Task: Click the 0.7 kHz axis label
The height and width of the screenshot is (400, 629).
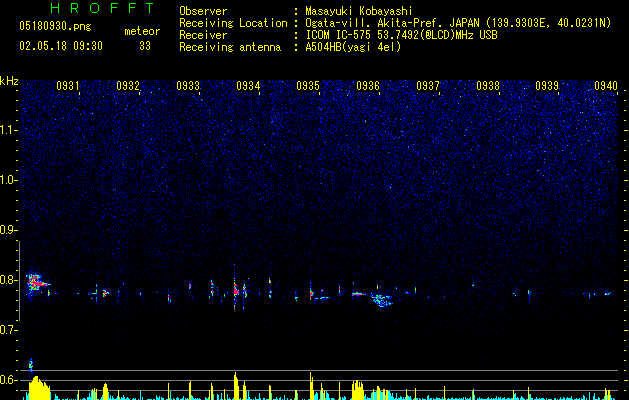Action: point(8,329)
